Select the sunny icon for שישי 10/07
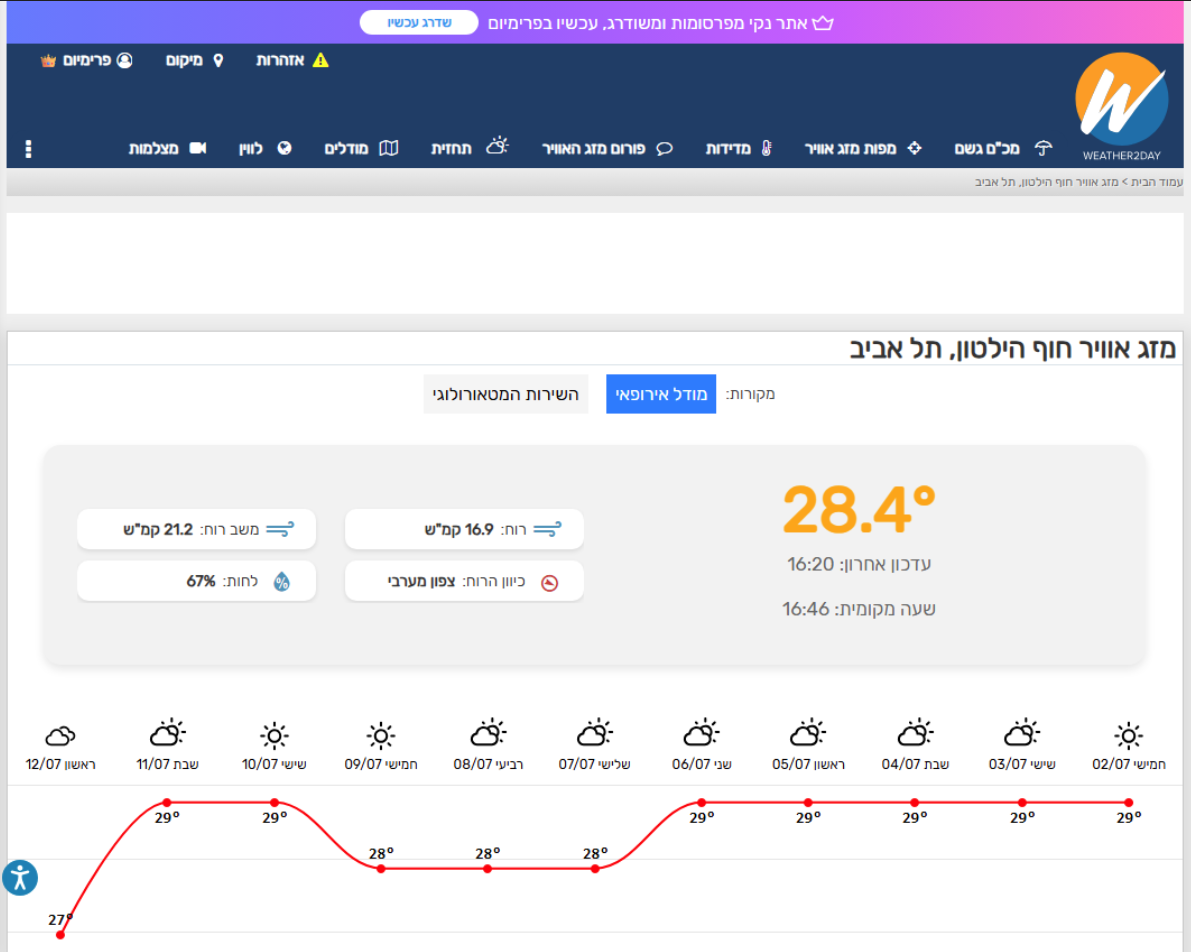Screen dimensions: 1191x952 pyautogui.click(x=274, y=735)
